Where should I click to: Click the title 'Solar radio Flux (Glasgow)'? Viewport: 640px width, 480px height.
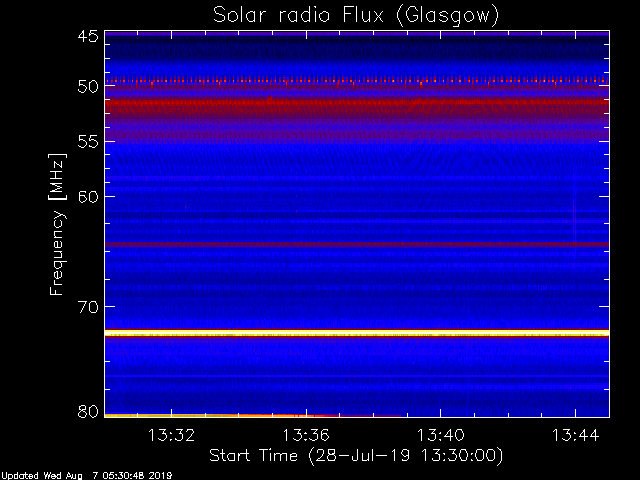[x=356, y=16]
